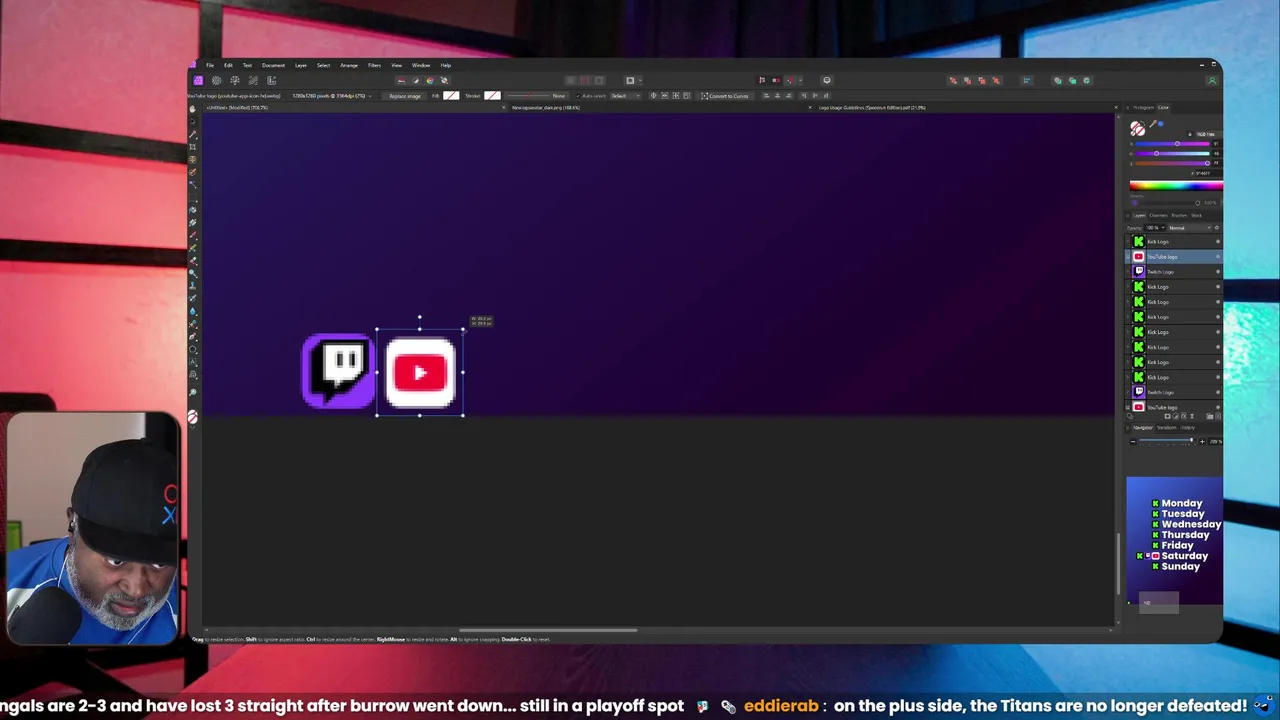Click the Add boolean operation icon
1280x720 pixels.
(1058, 80)
